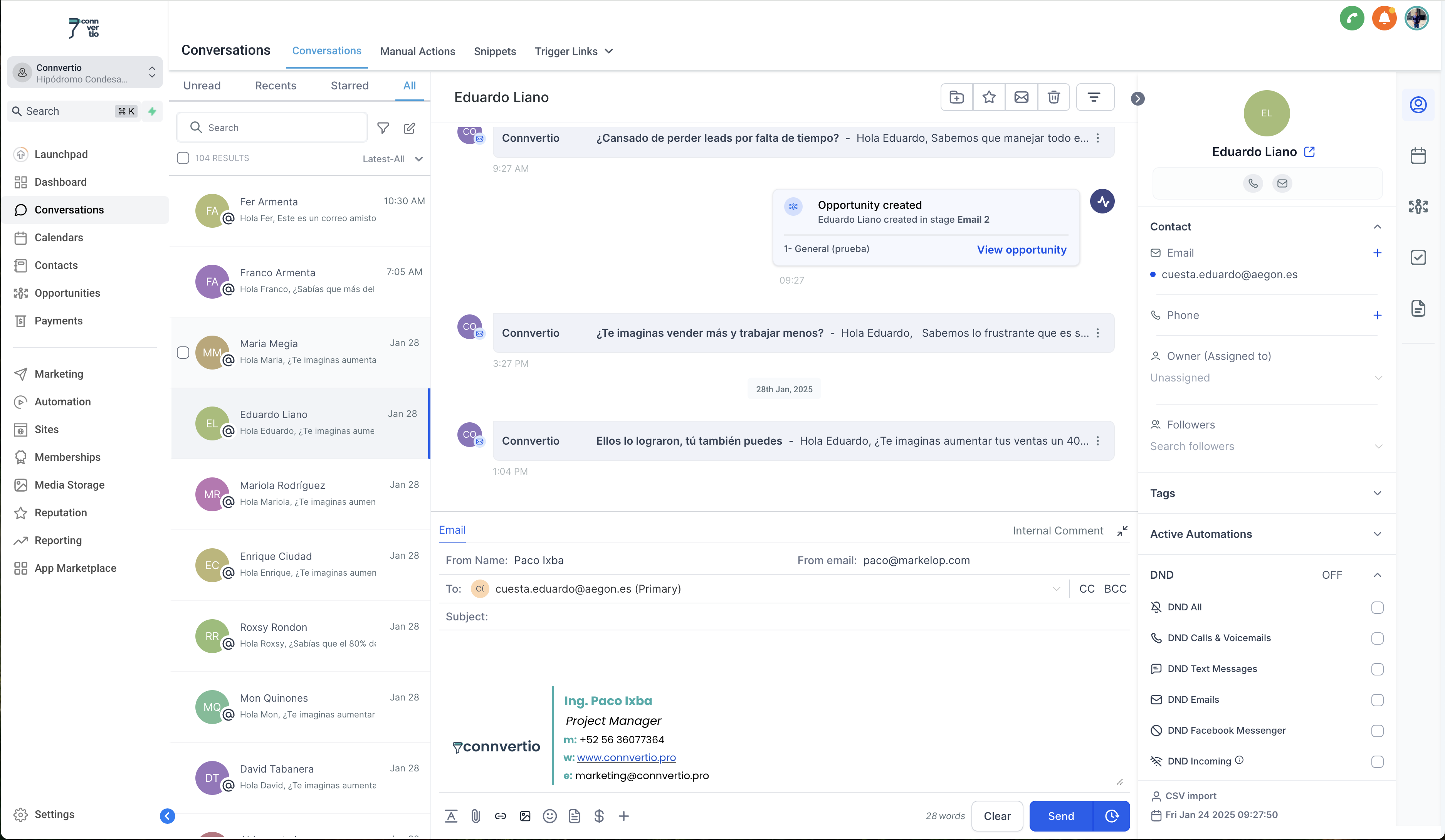This screenshot has width=1445, height=840.
Task: Click the conversation list filter funnel icon
Action: pyautogui.click(x=383, y=128)
